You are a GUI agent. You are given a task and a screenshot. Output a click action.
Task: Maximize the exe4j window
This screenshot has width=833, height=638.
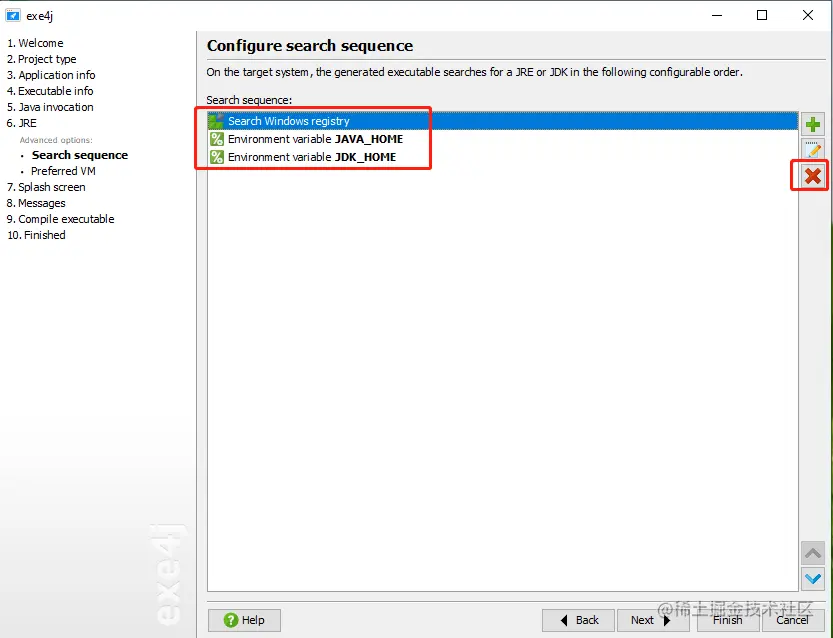(762, 15)
